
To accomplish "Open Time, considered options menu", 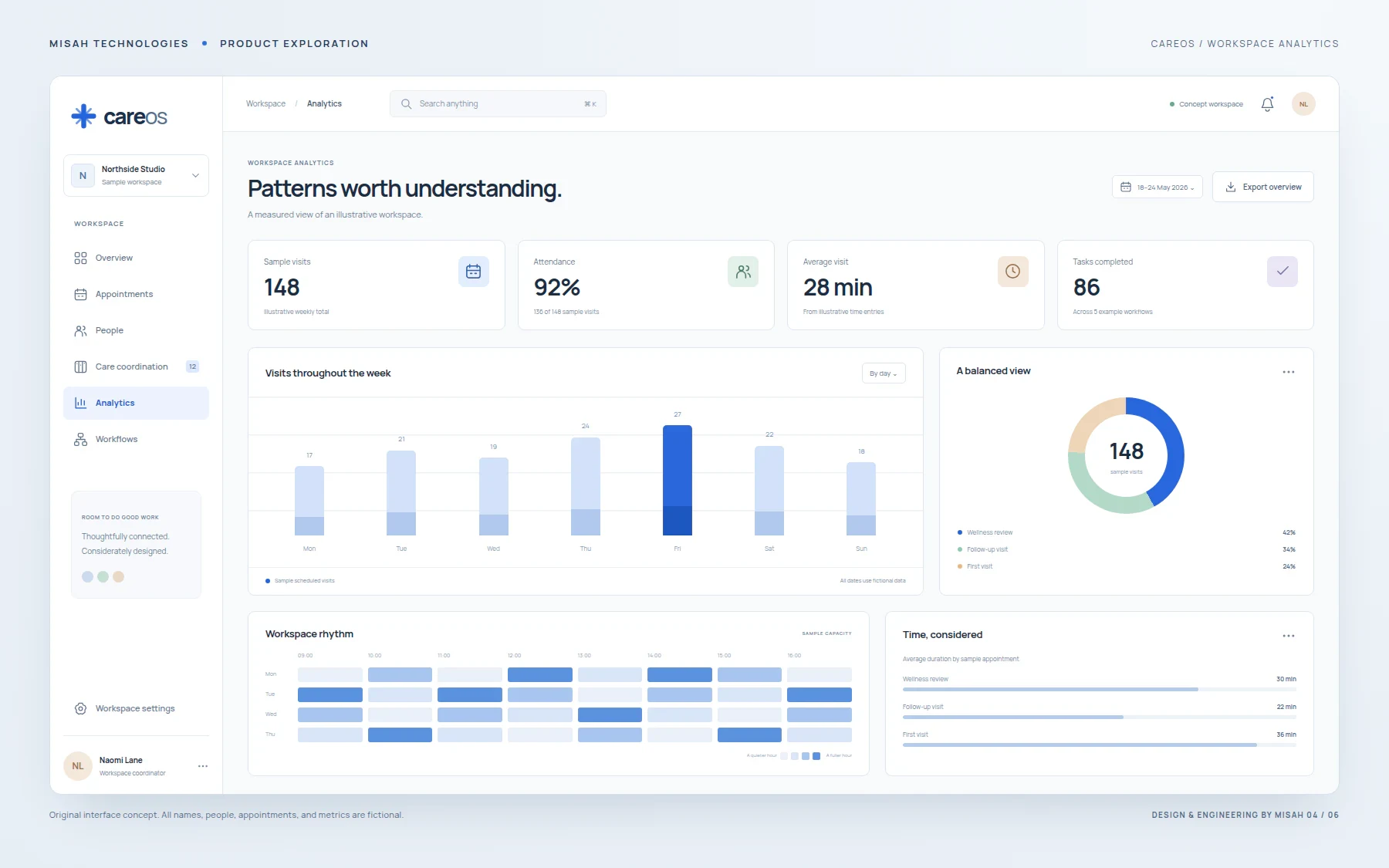I will point(1289,636).
